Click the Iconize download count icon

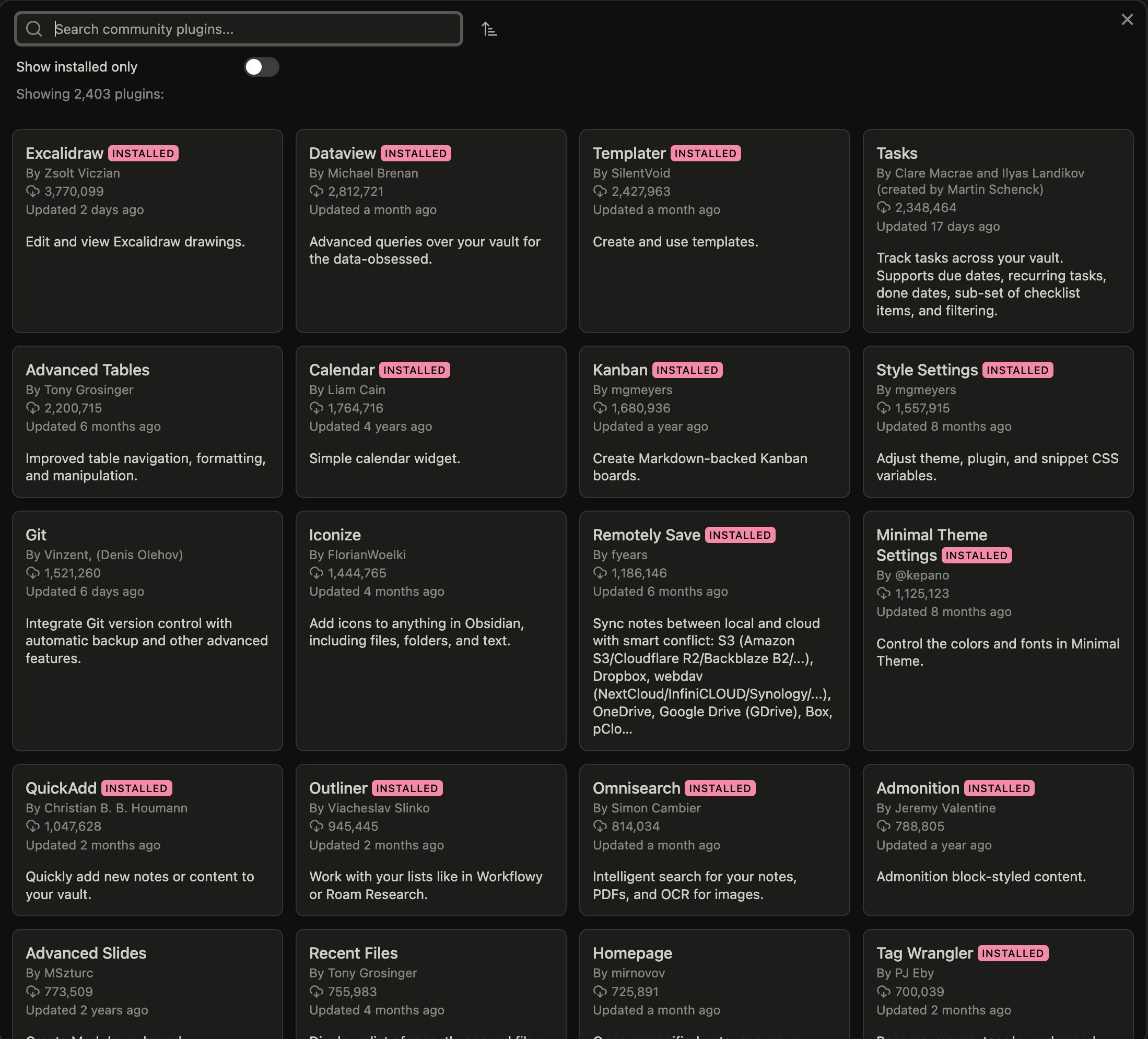click(x=317, y=573)
